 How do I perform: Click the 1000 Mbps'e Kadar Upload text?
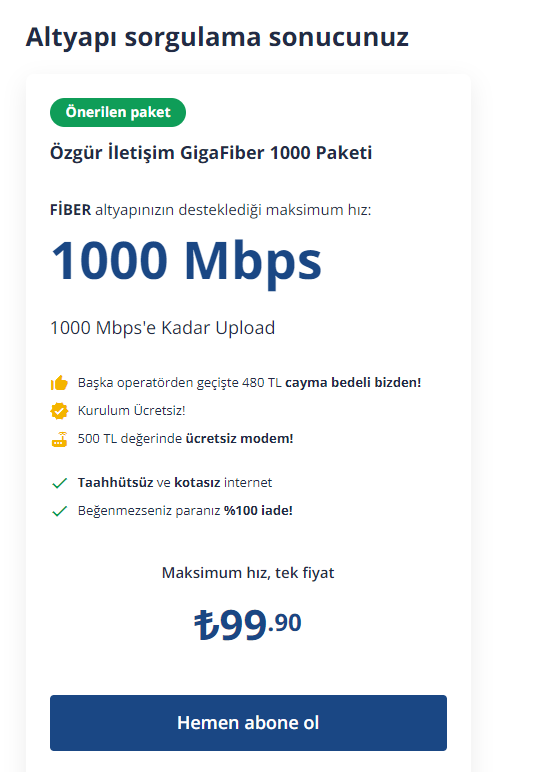(x=162, y=328)
